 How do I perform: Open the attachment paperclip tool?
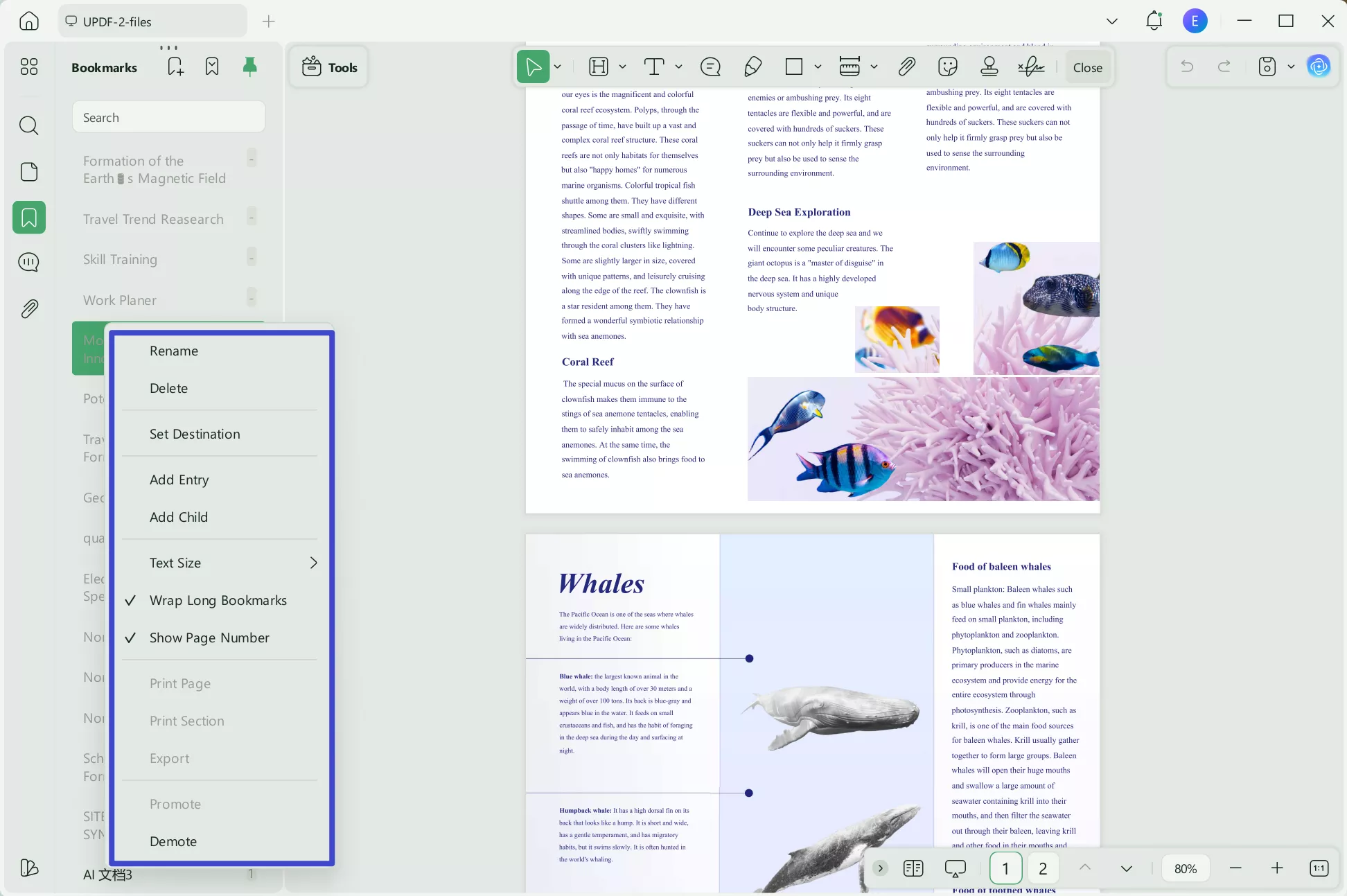pos(907,67)
